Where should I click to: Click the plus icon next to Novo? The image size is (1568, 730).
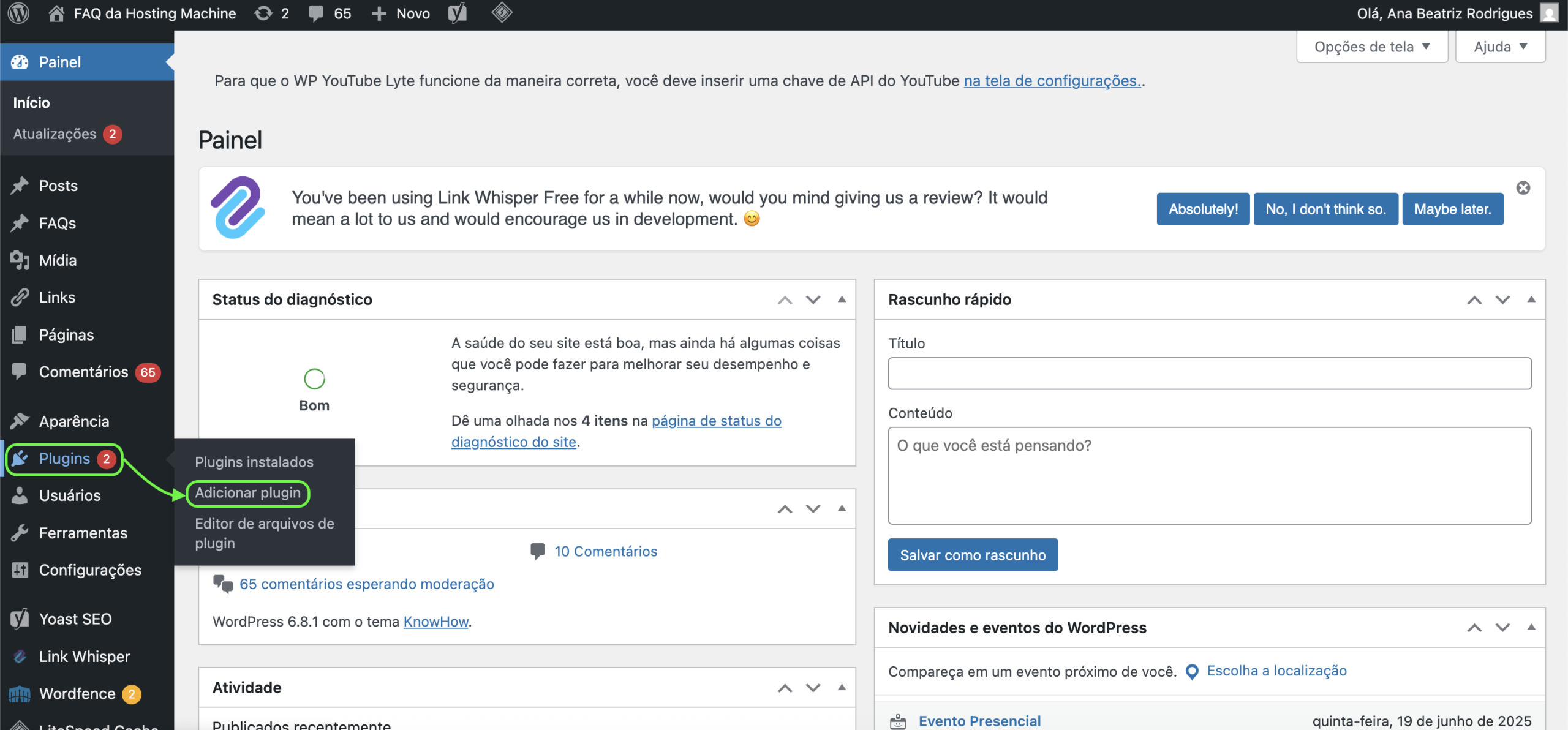(379, 13)
